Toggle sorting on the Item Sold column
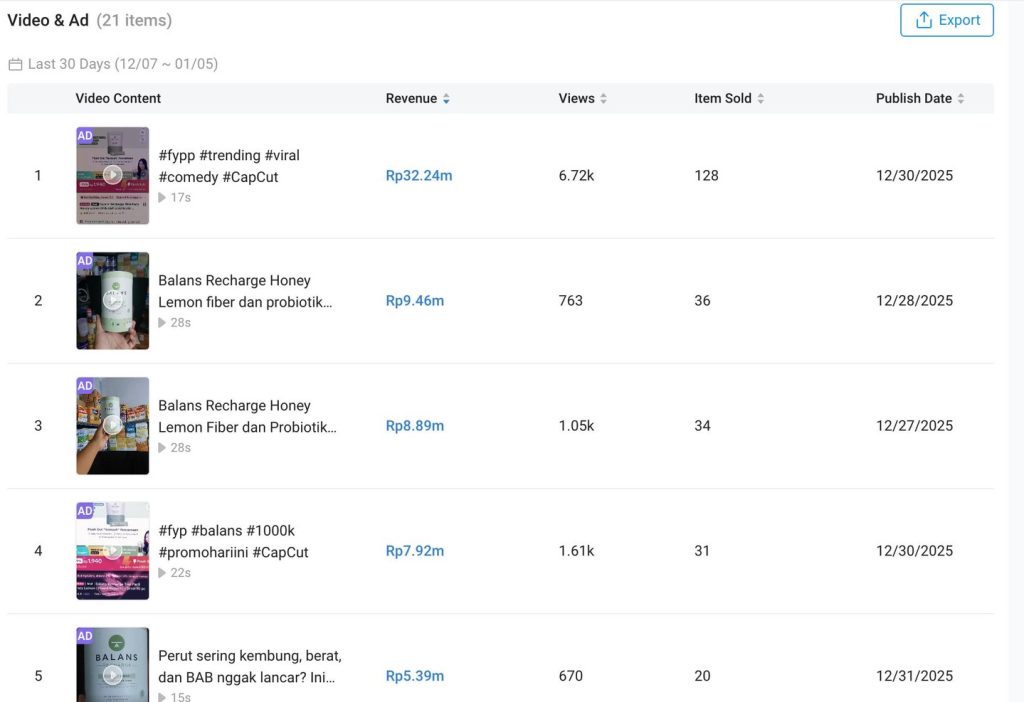1024x702 pixels. tap(760, 98)
